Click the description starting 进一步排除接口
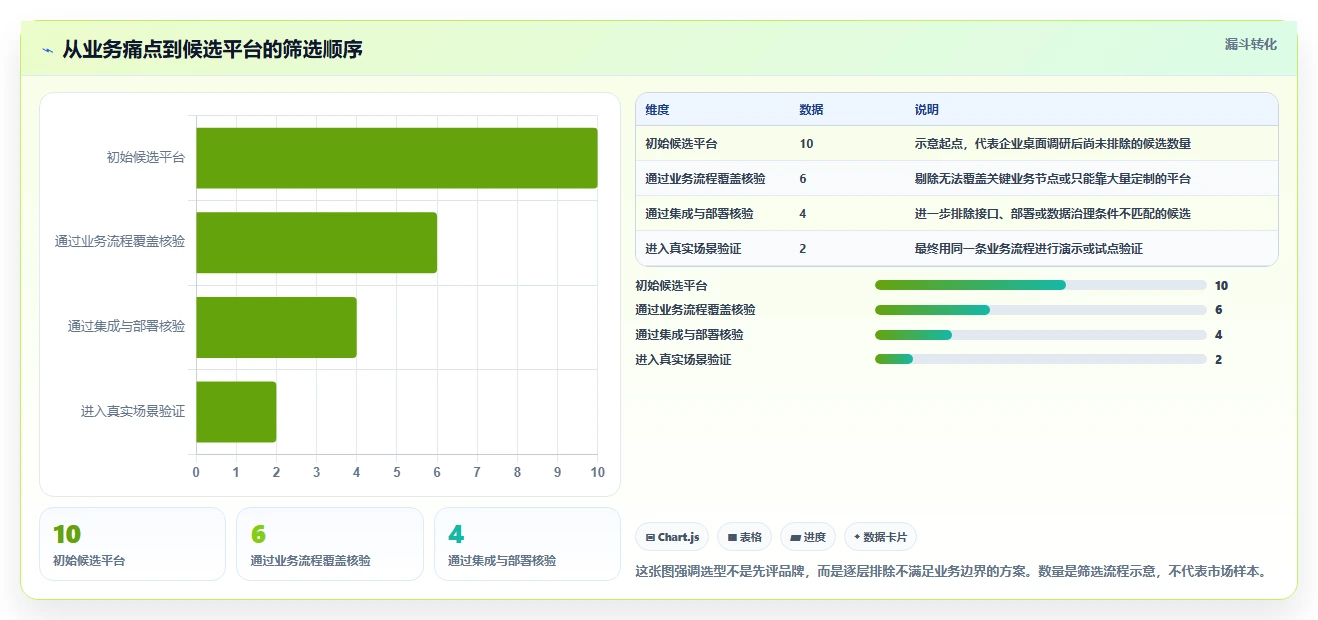Screen dimensions: 1318x620 point(1052,214)
